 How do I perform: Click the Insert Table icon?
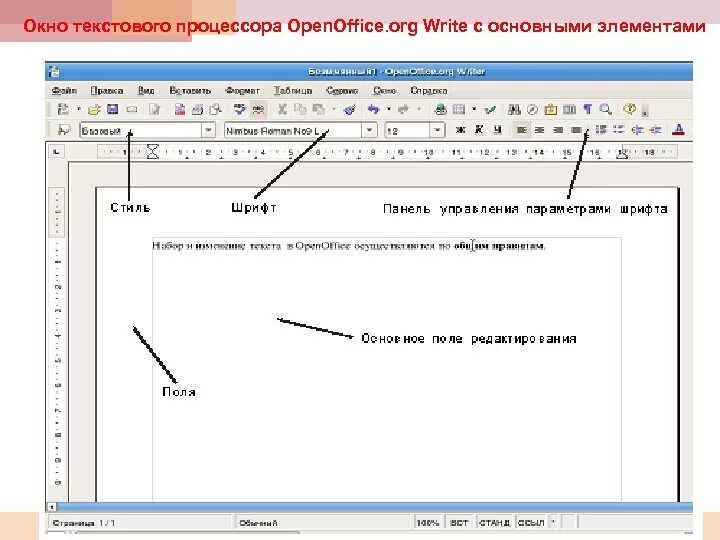tap(459, 109)
